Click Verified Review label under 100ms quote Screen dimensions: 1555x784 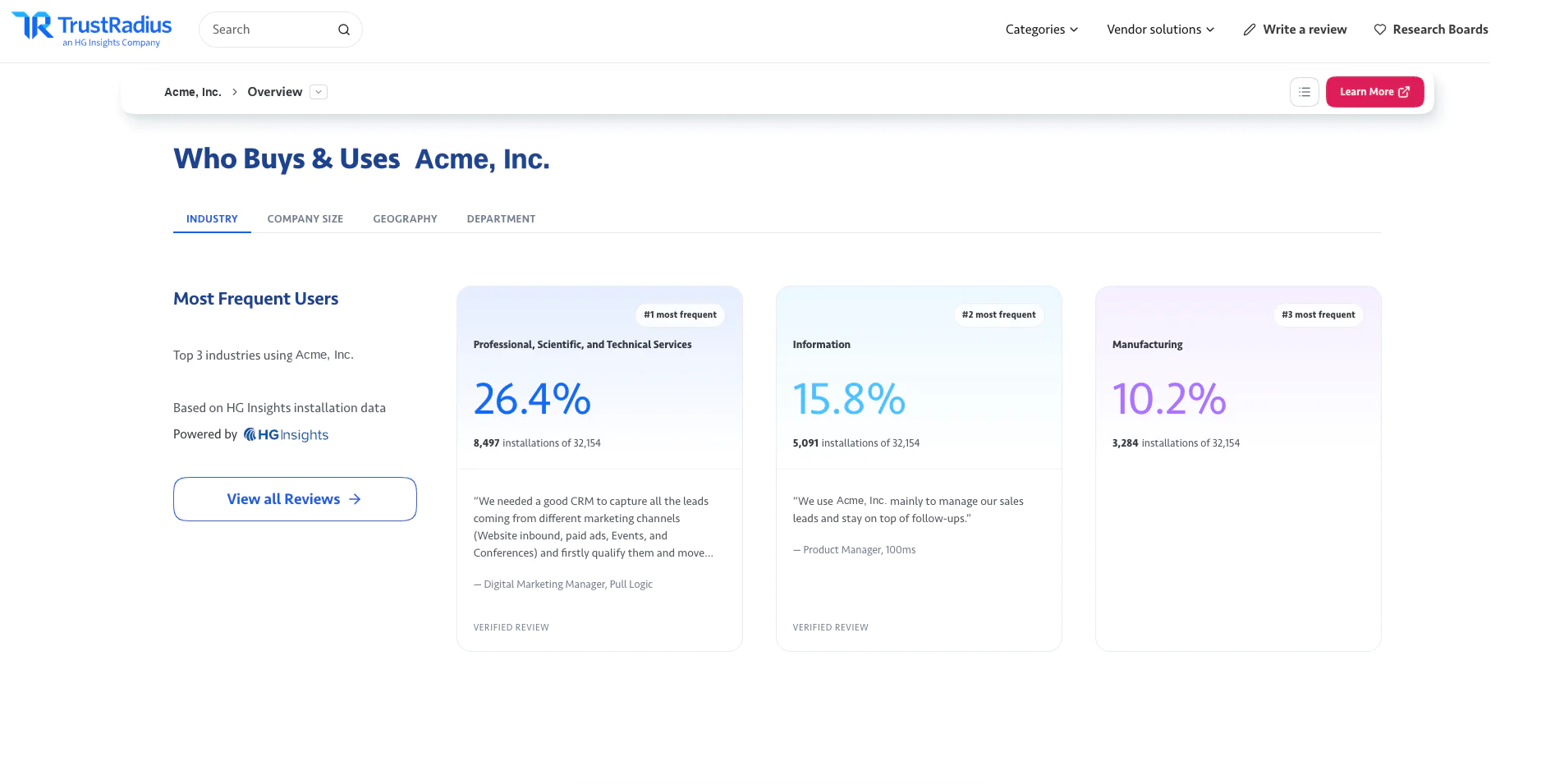(x=830, y=627)
